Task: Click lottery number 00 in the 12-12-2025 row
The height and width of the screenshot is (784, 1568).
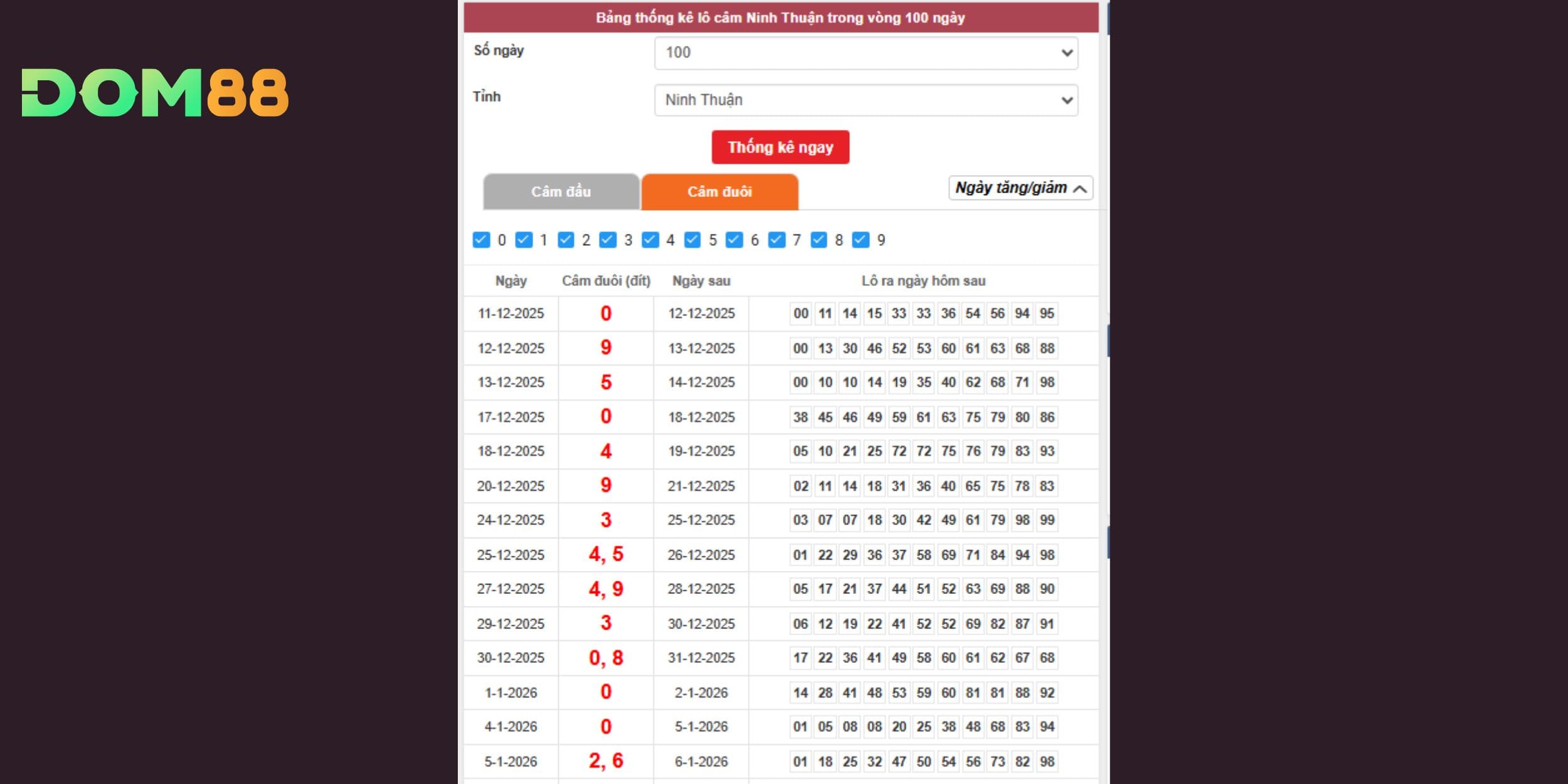Action: click(x=800, y=348)
